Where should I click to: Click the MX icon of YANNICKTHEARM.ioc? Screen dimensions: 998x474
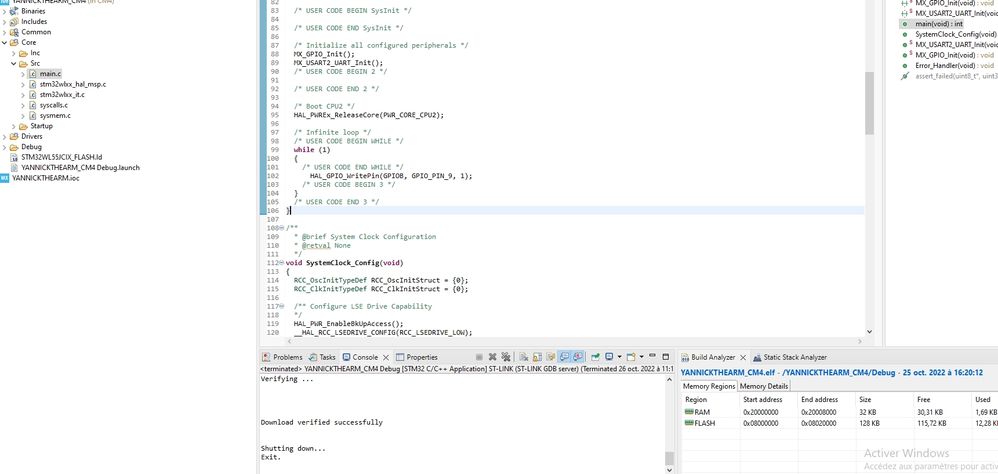[x=5, y=178]
